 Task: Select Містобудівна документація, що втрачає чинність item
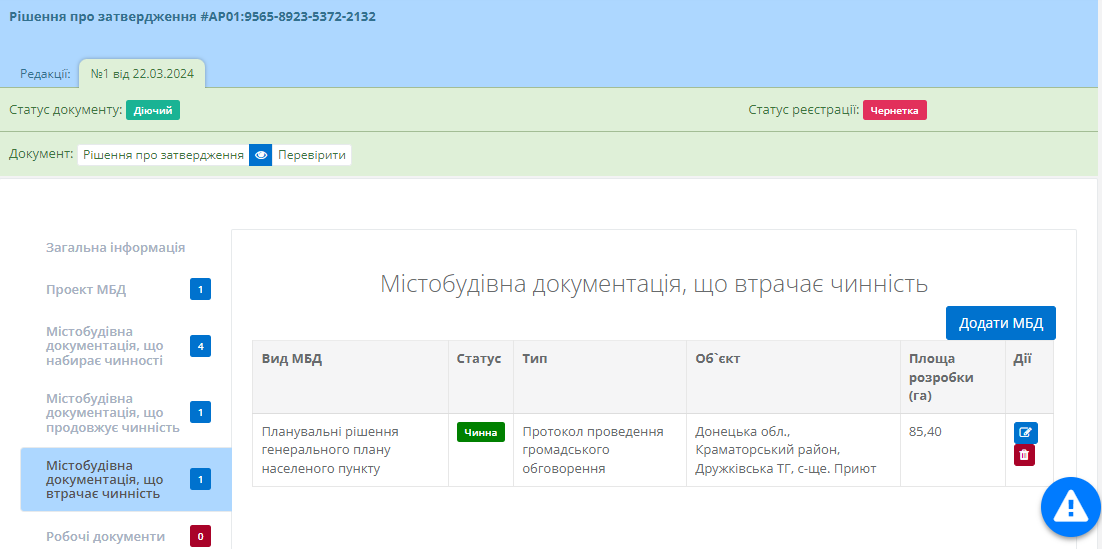coord(104,480)
